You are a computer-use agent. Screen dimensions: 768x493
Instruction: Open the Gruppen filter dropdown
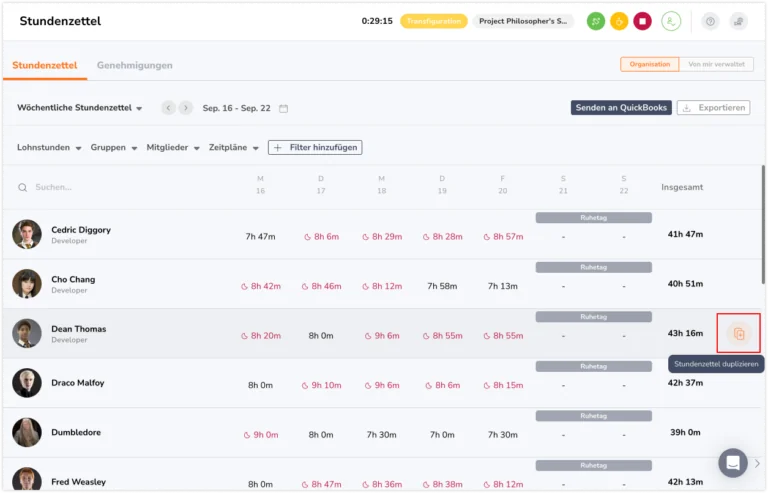pos(114,147)
